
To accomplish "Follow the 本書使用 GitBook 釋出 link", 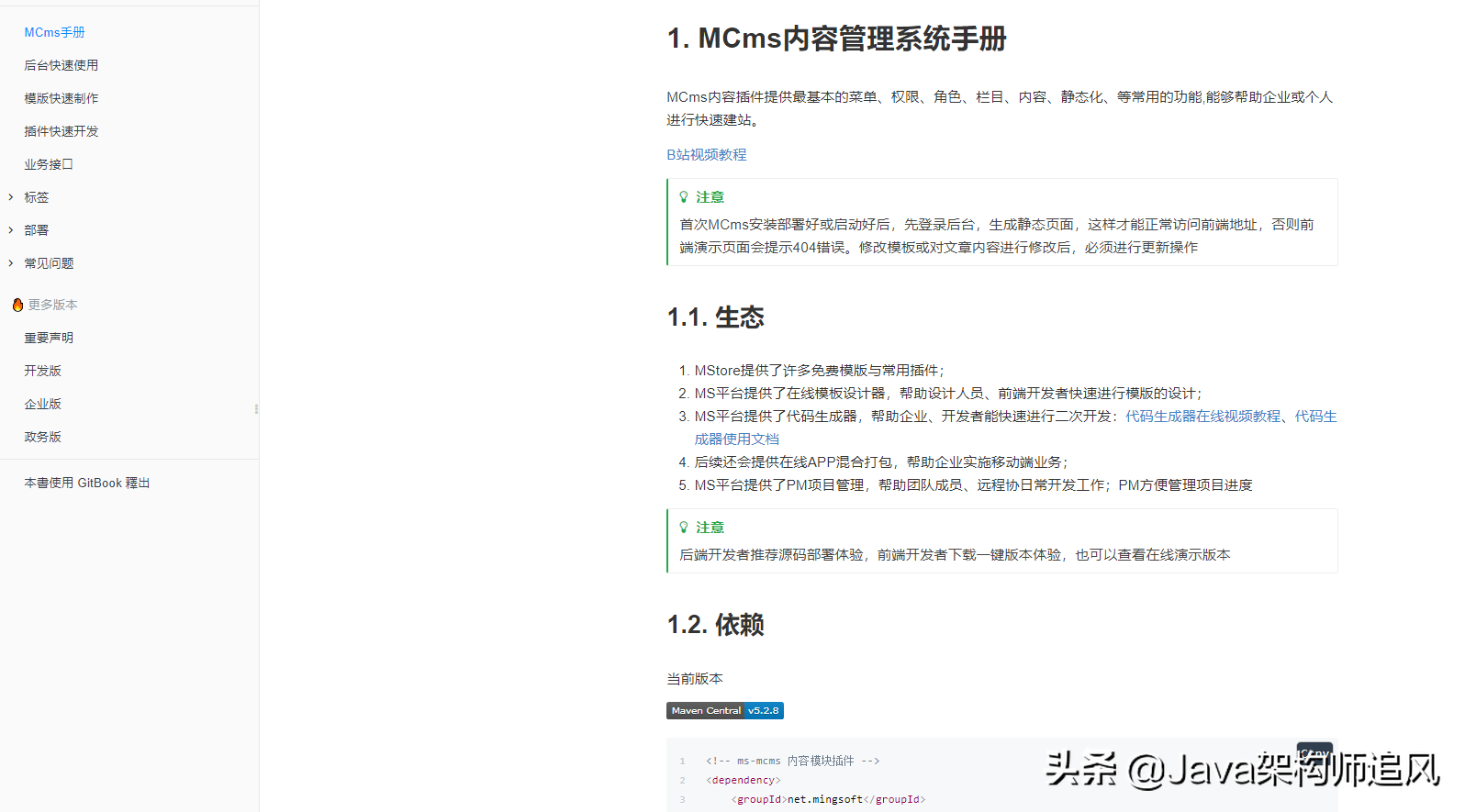I will point(87,483).
